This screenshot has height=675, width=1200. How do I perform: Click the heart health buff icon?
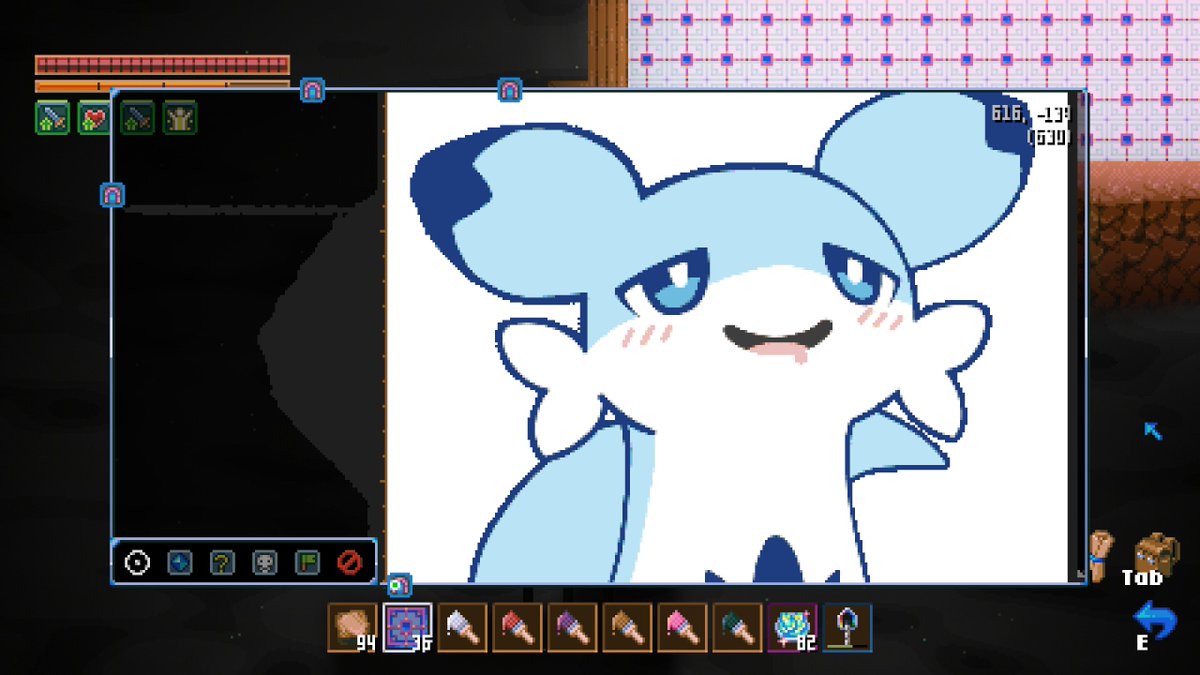point(94,118)
